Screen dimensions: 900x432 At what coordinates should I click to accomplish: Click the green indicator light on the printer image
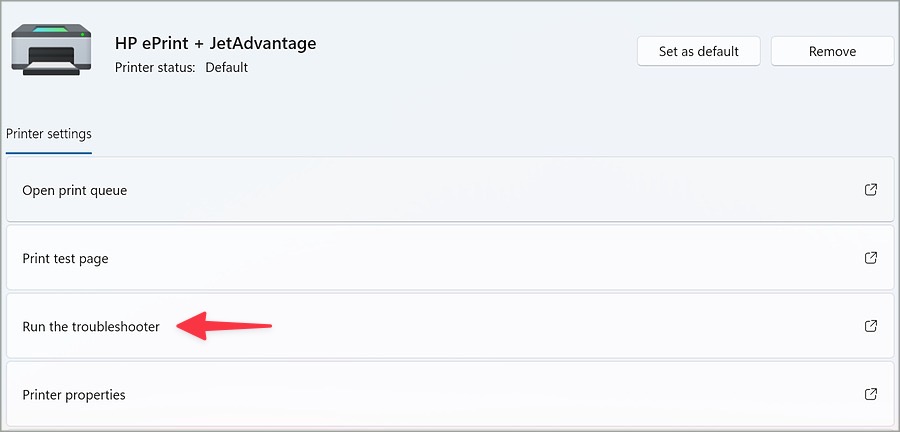[x=83, y=34]
